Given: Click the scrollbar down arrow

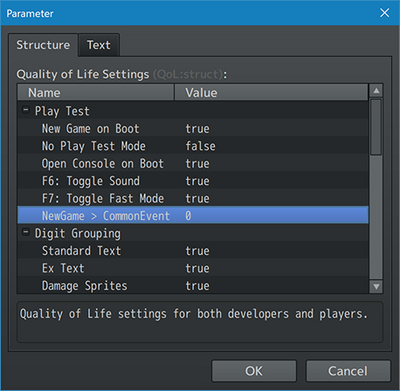Looking at the screenshot, I should pos(376,286).
